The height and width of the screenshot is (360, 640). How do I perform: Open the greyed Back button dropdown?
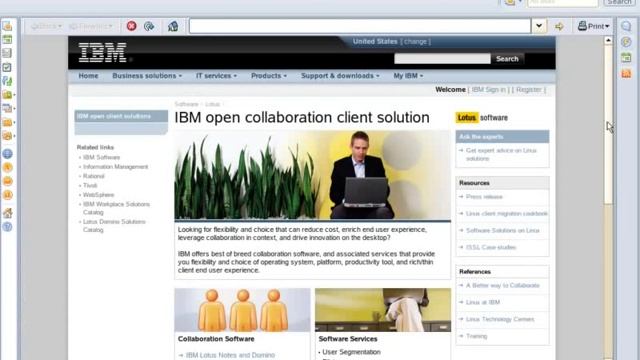(x=60, y=27)
